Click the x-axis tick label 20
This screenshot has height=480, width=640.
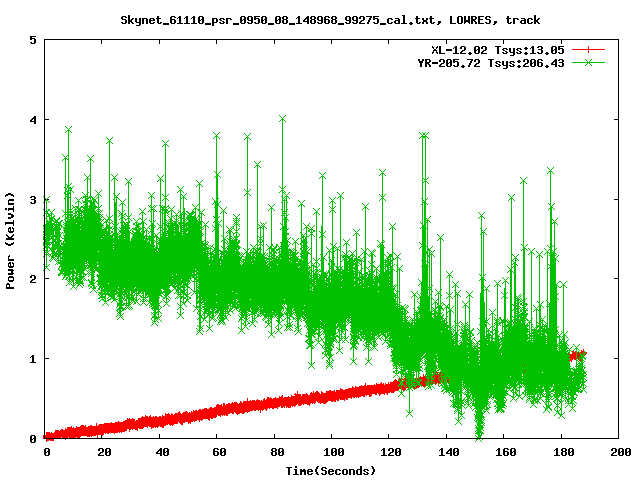click(x=104, y=452)
